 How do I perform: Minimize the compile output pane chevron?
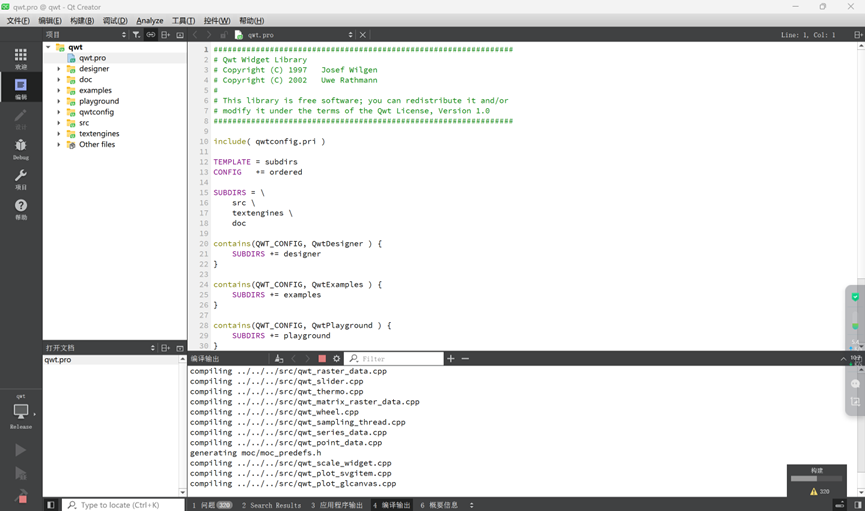click(x=843, y=359)
